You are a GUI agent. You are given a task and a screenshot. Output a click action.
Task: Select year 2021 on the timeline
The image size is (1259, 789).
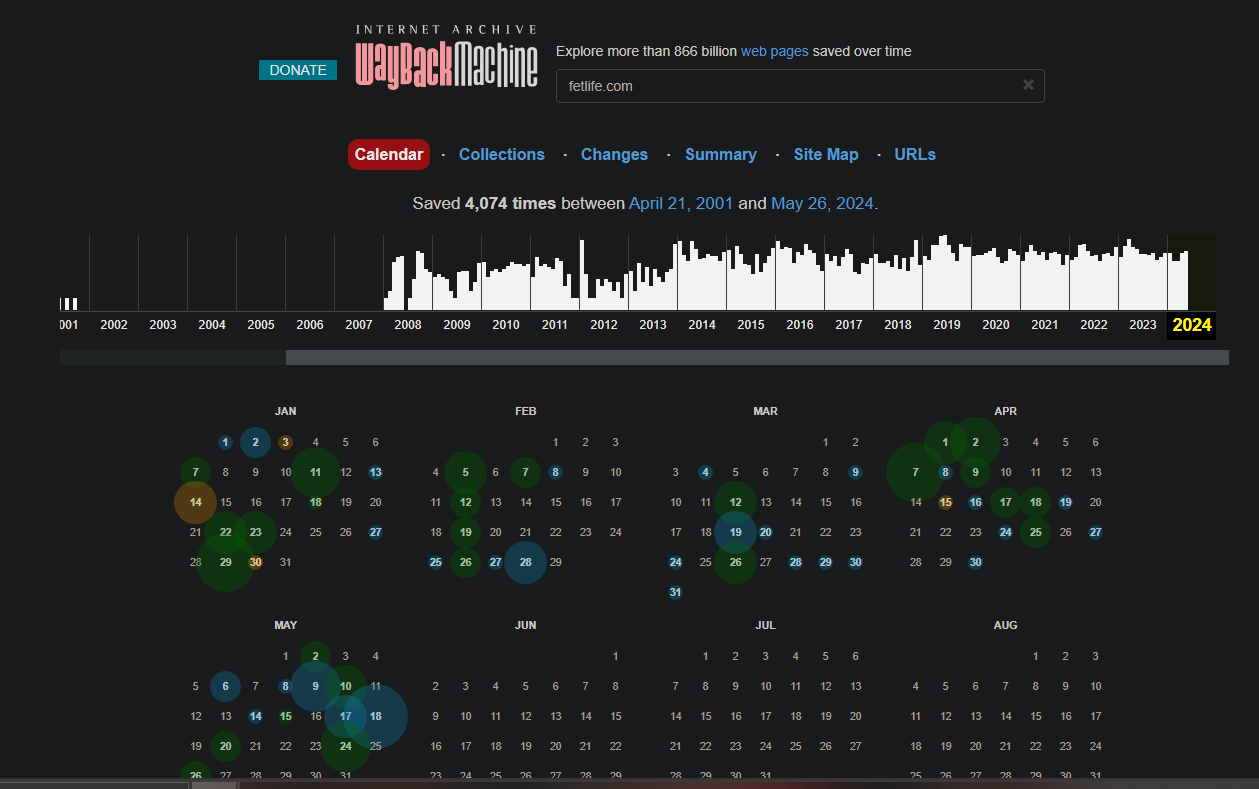[1045, 325]
